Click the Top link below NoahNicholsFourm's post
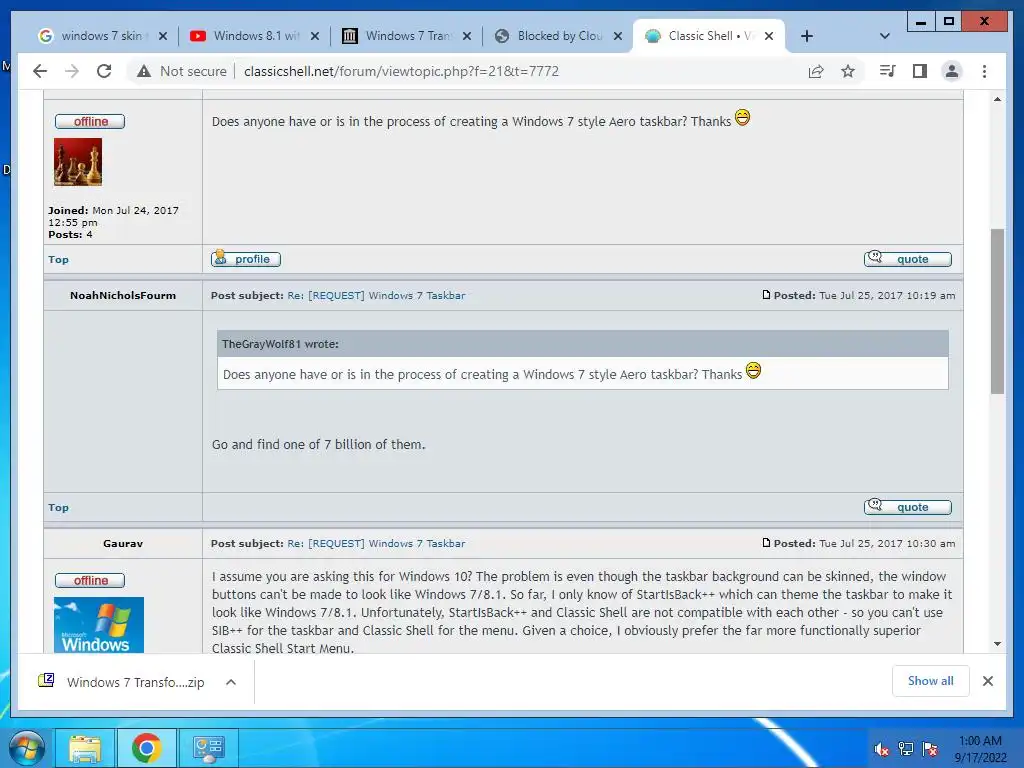Screen dimensions: 1024x768 [x=58, y=507]
